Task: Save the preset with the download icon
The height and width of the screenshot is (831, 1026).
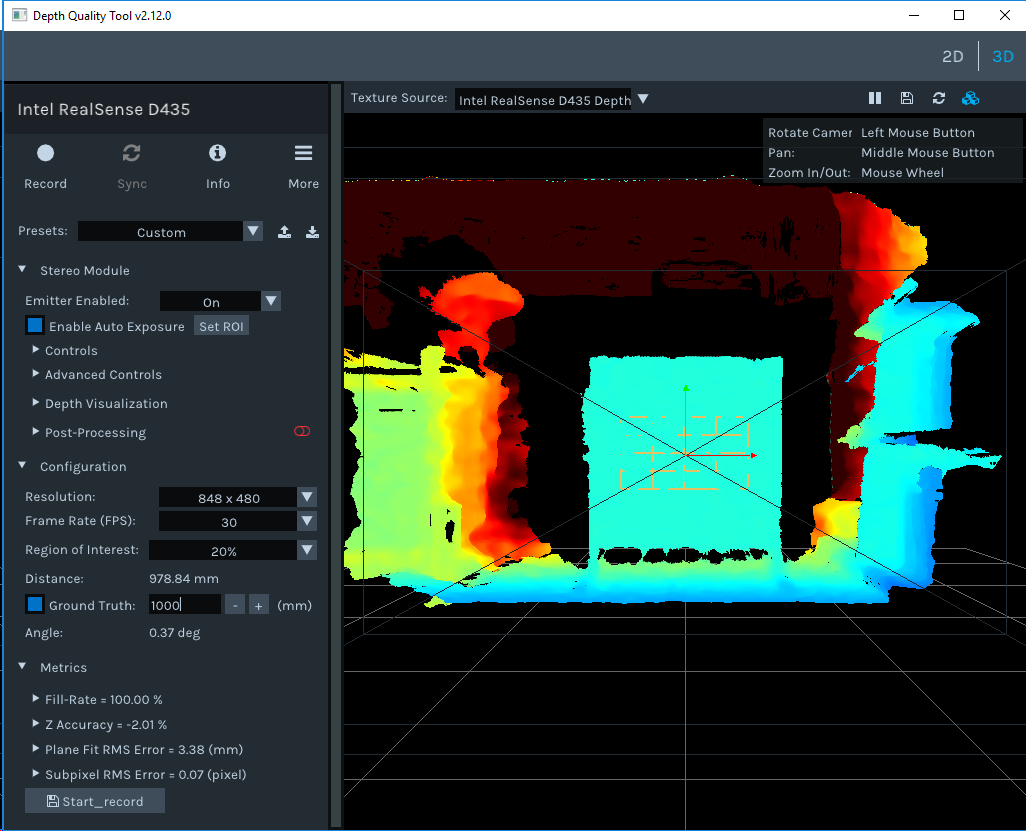Action: coord(313,232)
